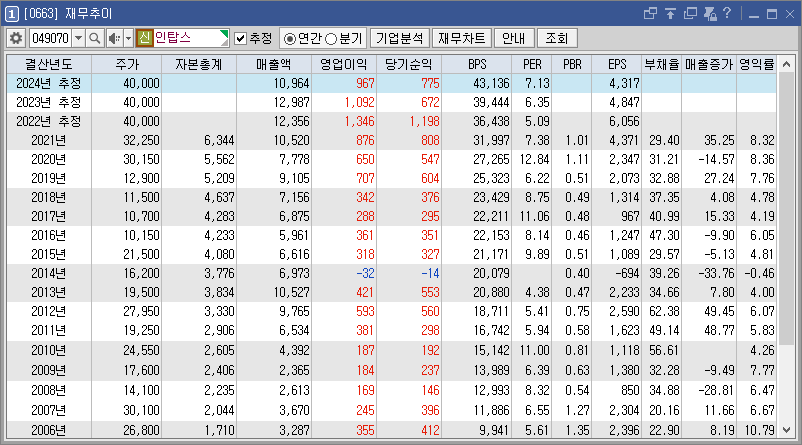Click the EPS column header
This screenshot has height=445, width=802.
point(617,64)
